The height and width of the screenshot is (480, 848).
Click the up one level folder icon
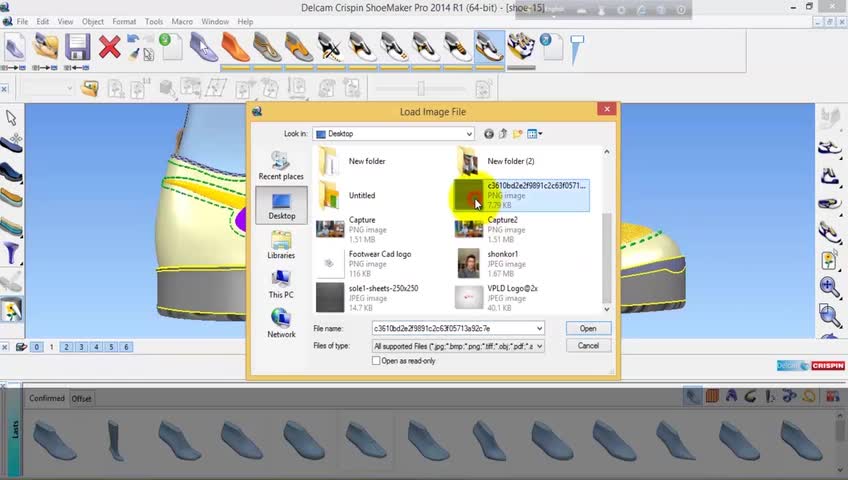(x=503, y=134)
